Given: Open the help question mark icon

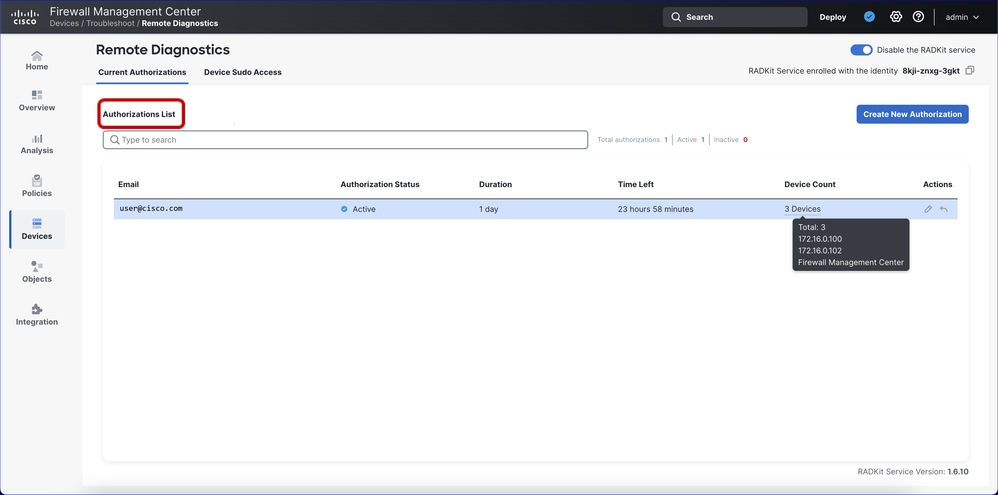Looking at the screenshot, I should [918, 17].
